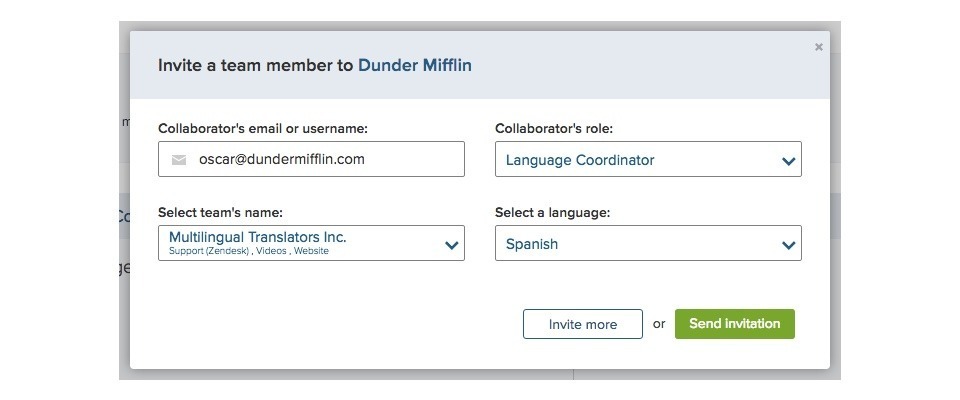Click the "Select team's name" label
Image resolution: width=960 pixels, height=400 pixels.
tap(220, 212)
